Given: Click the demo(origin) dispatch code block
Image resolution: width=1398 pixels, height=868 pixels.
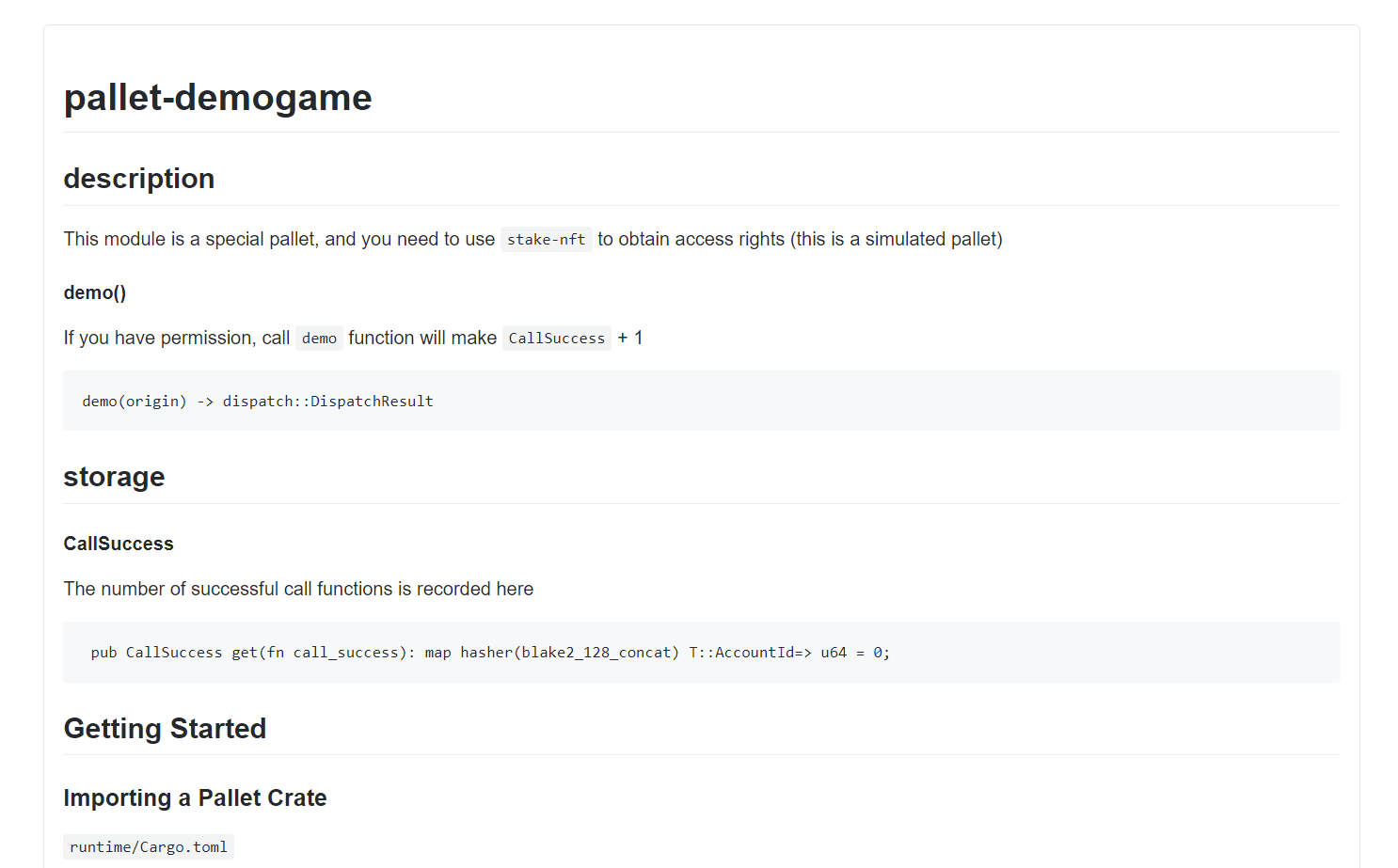Looking at the screenshot, I should coord(701,401).
